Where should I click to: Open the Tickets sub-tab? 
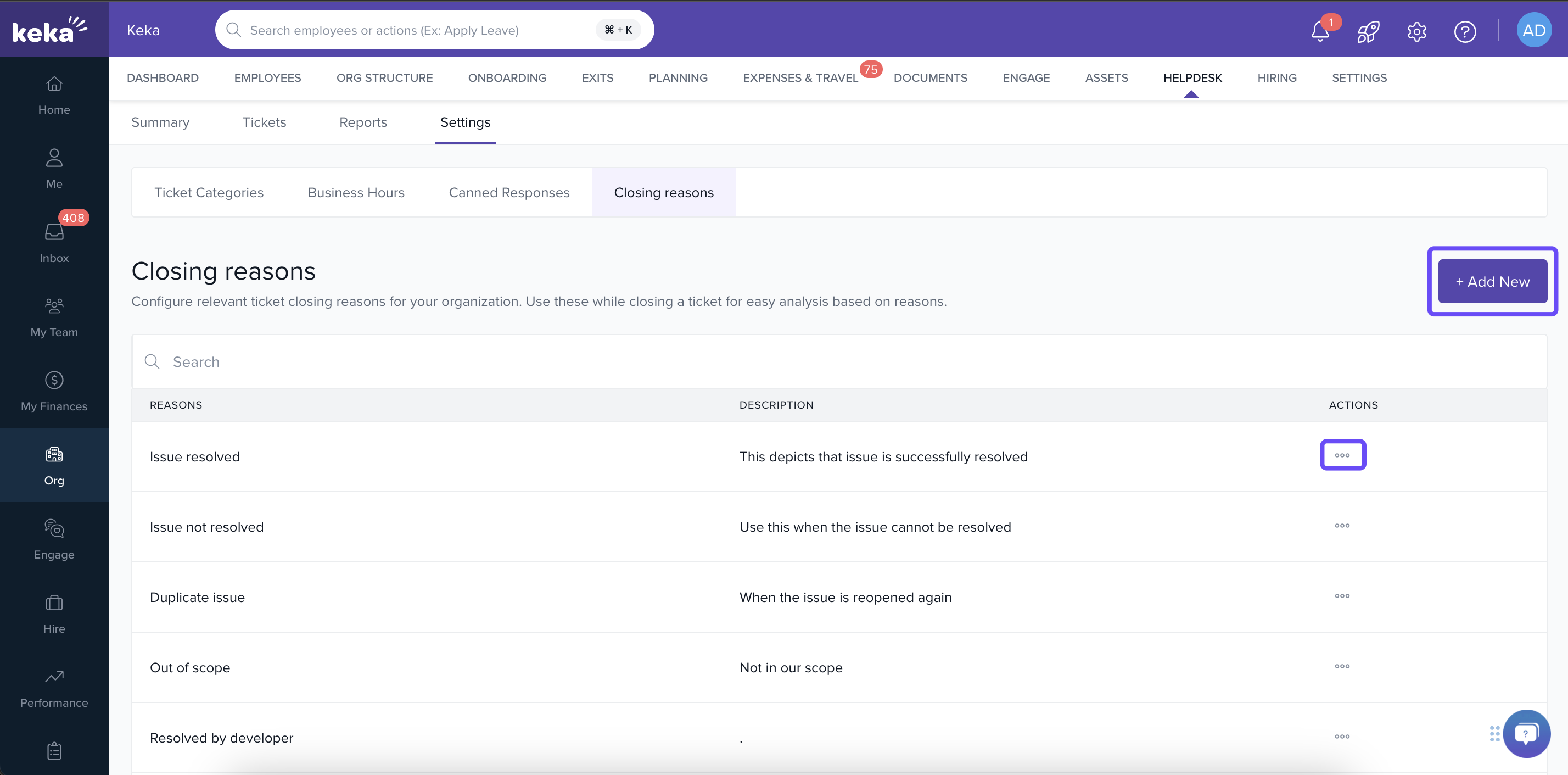pos(264,122)
